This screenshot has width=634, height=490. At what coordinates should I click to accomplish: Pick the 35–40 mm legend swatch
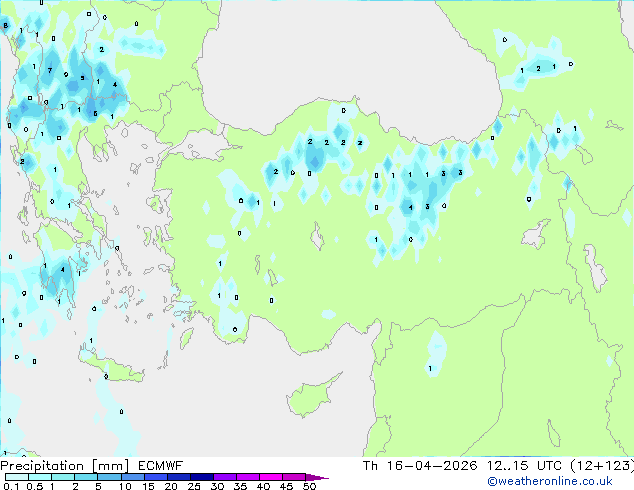coord(247,477)
